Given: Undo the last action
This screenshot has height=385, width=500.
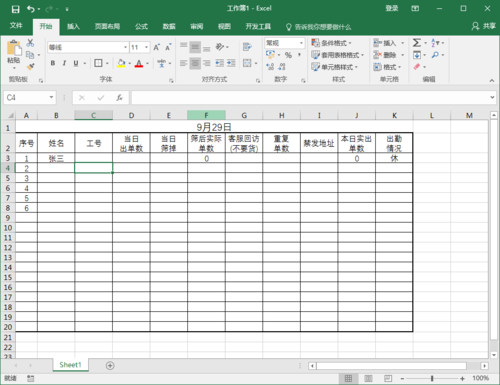Looking at the screenshot, I should coord(31,9).
